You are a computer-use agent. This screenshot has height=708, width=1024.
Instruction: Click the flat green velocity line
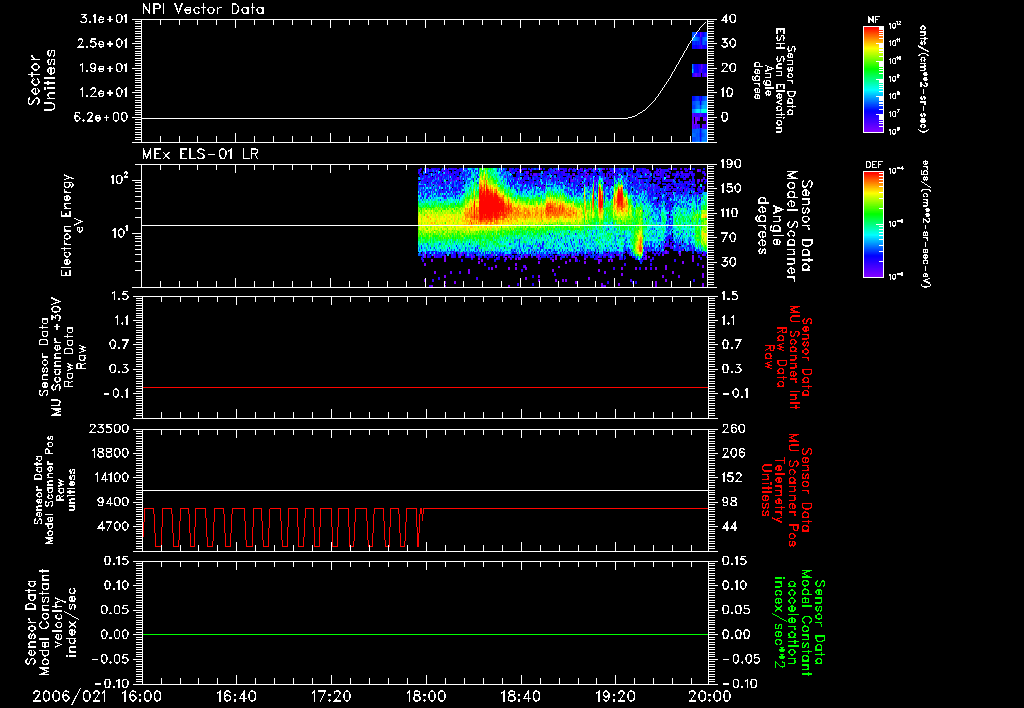pos(424,634)
